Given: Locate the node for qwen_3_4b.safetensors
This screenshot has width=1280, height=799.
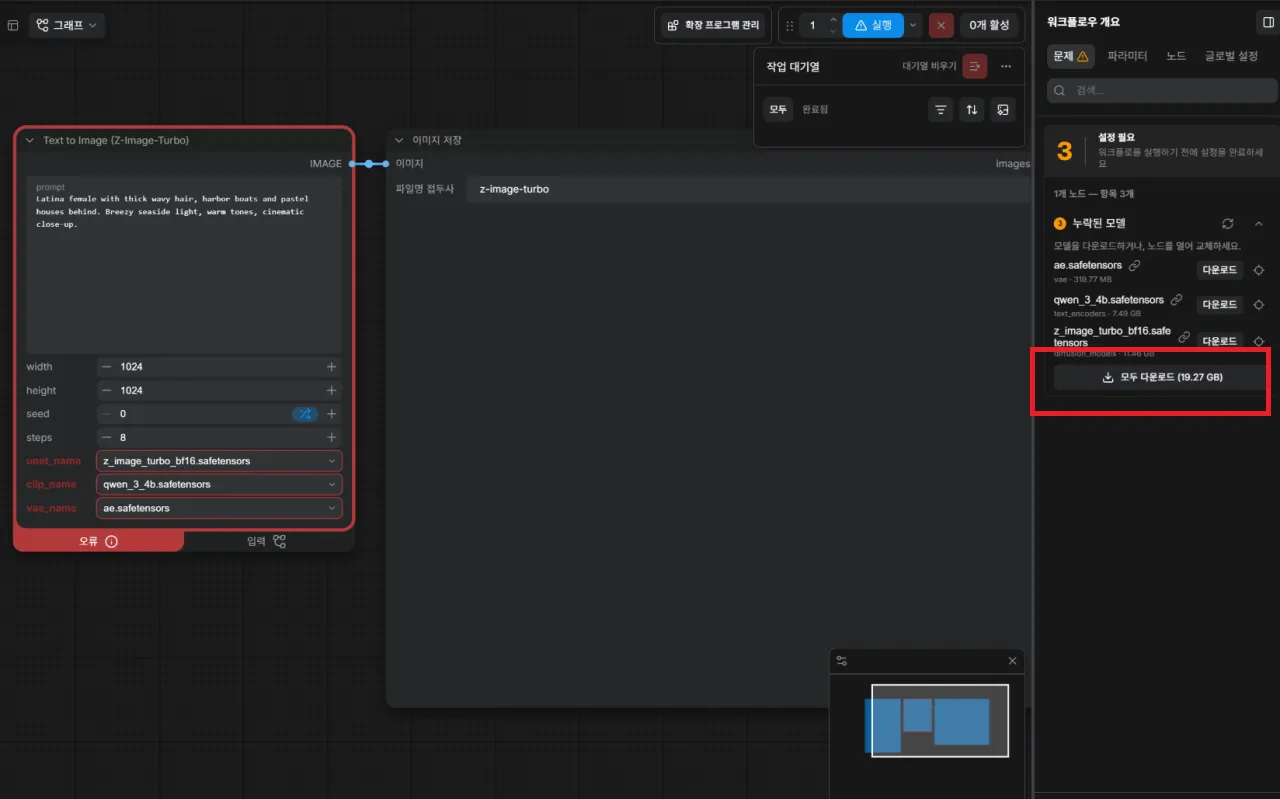Looking at the screenshot, I should tap(1259, 304).
